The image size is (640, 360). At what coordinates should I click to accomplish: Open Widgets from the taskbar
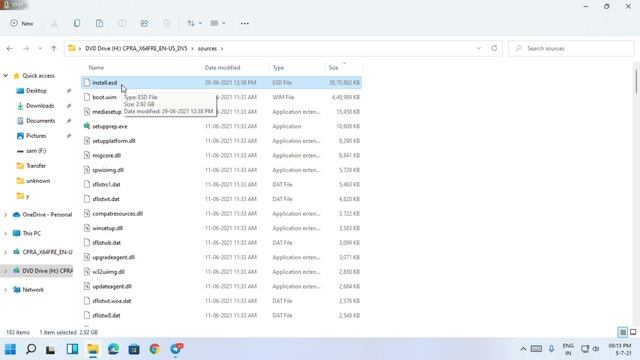click(x=72, y=349)
